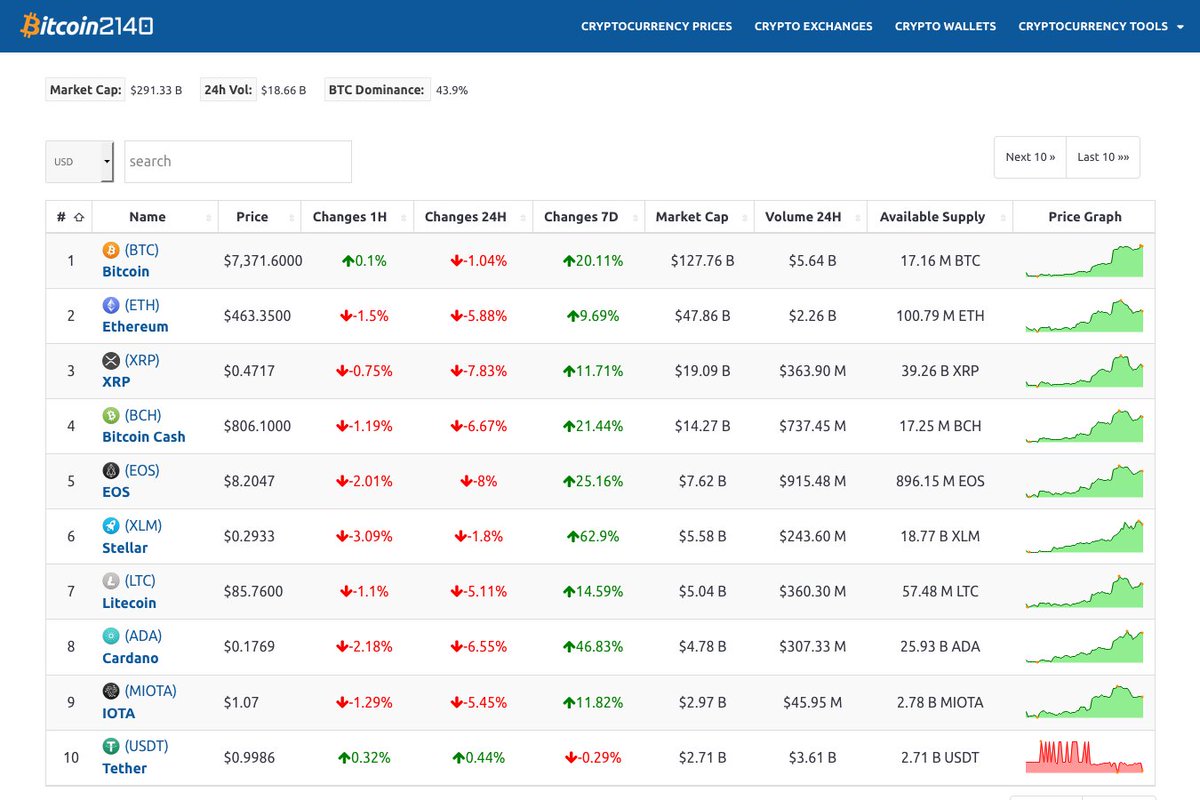
Task: Select Litecoin price $85.7600
Action: point(254,591)
